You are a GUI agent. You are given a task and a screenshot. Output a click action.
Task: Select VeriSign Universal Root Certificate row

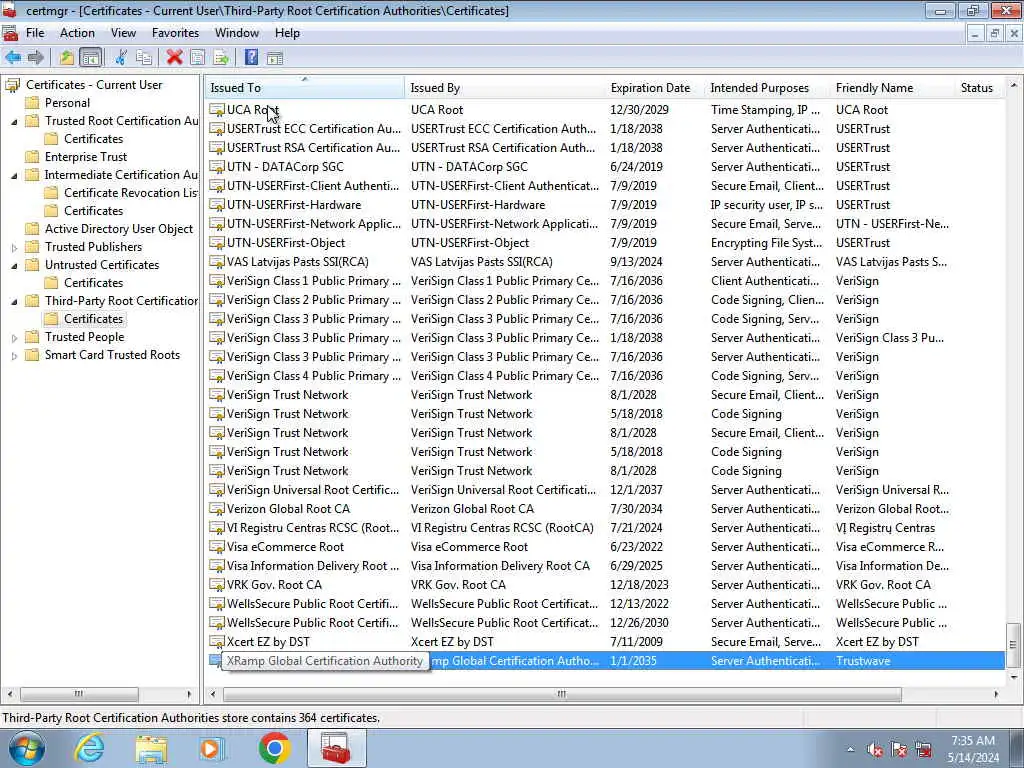[605, 490]
